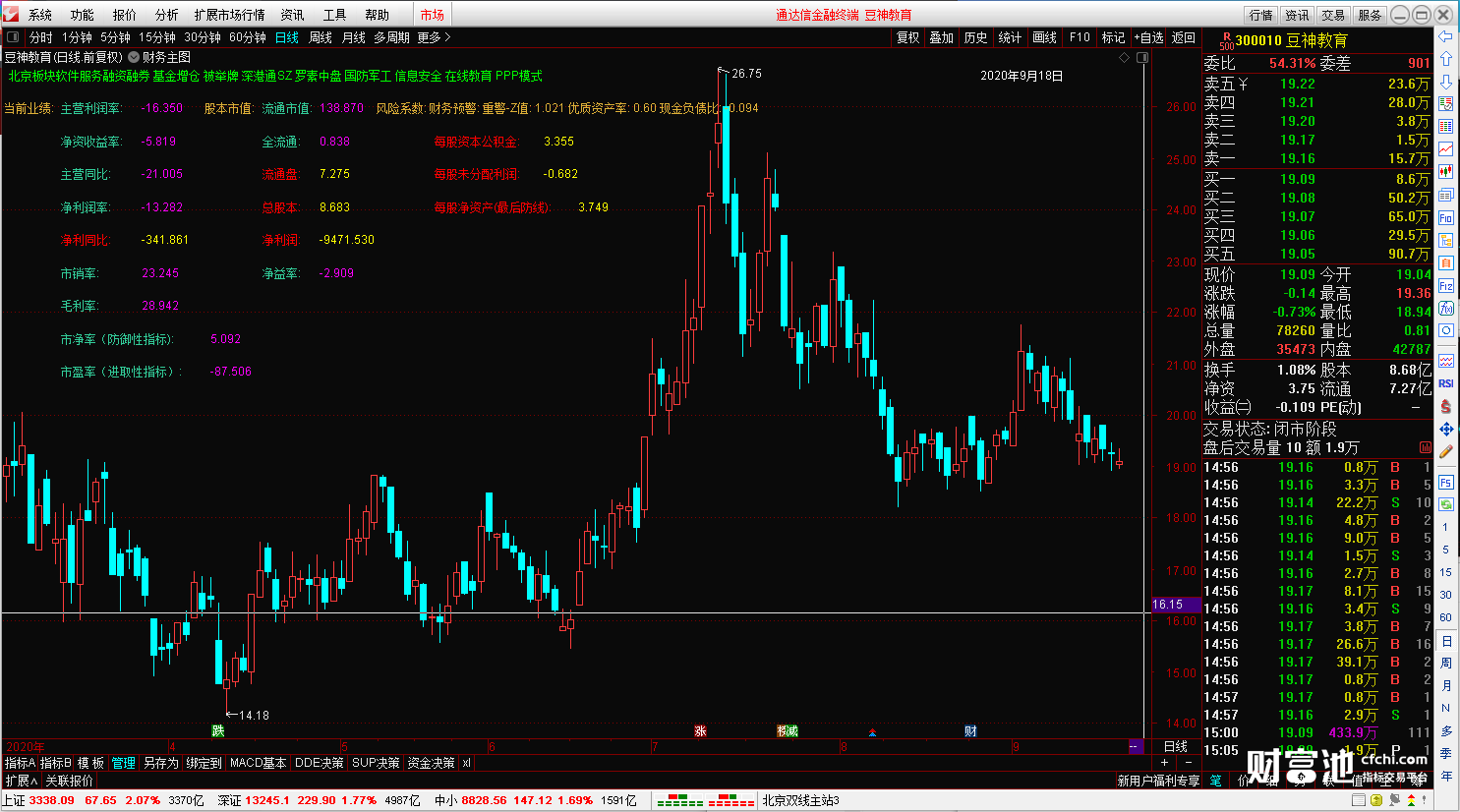Click the up arrow icon in right sidebar
This screenshot has width=1460, height=812.
[1445, 58]
